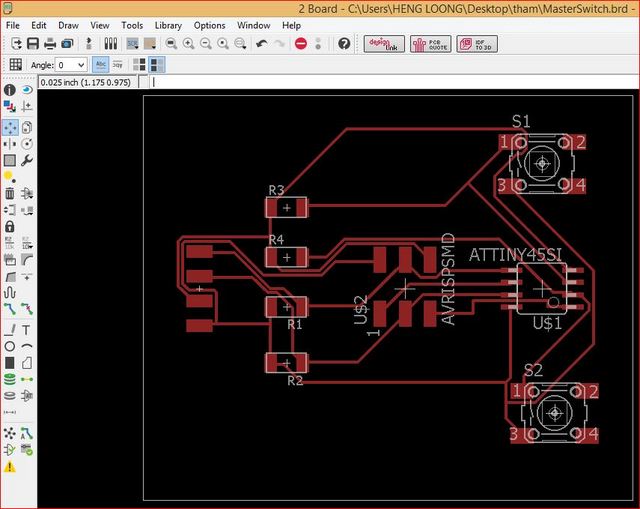Run the DRC check tool
This screenshot has height=509, width=640.
pyautogui.click(x=27, y=450)
